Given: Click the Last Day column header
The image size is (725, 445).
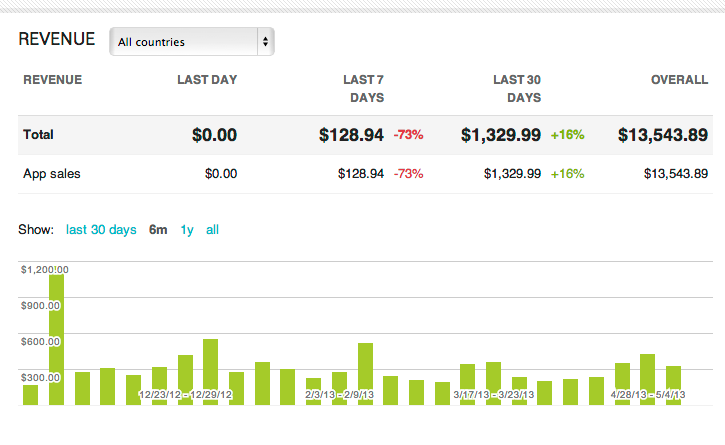Looking at the screenshot, I should point(207,80).
